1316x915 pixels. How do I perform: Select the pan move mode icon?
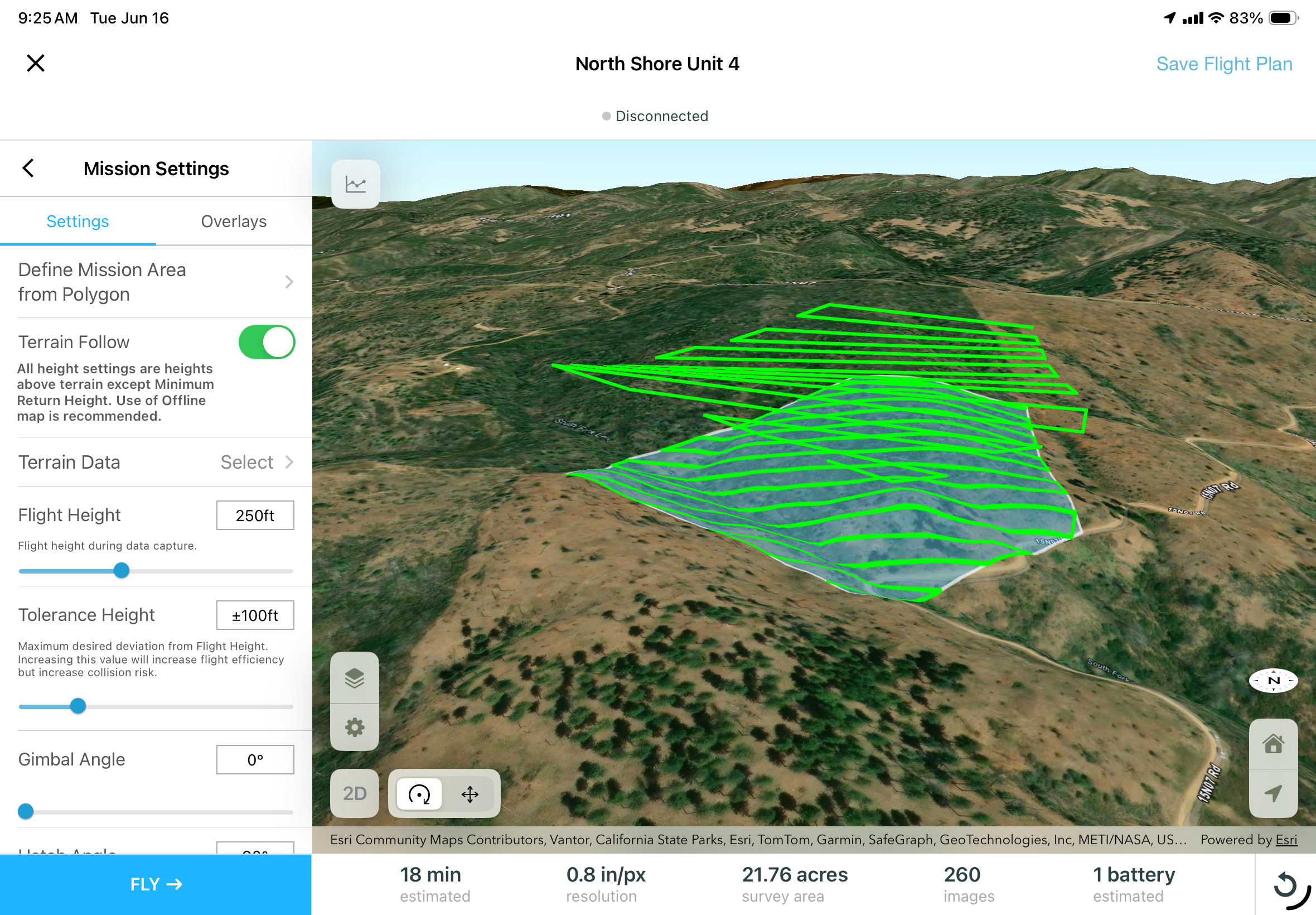[470, 794]
